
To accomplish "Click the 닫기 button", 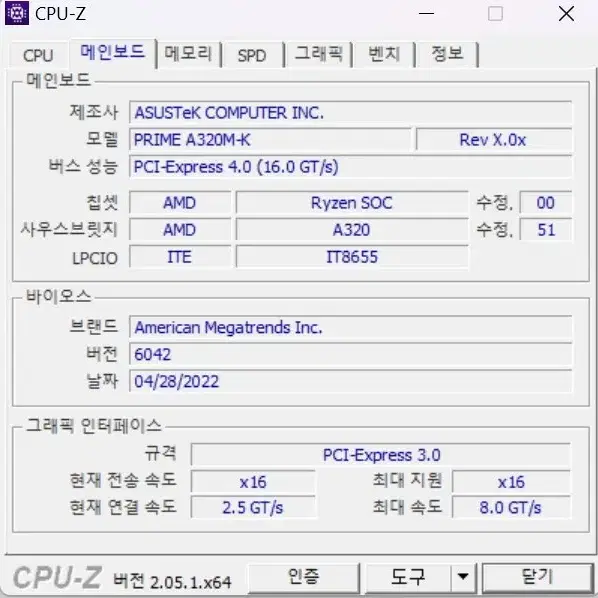I will point(537,577).
